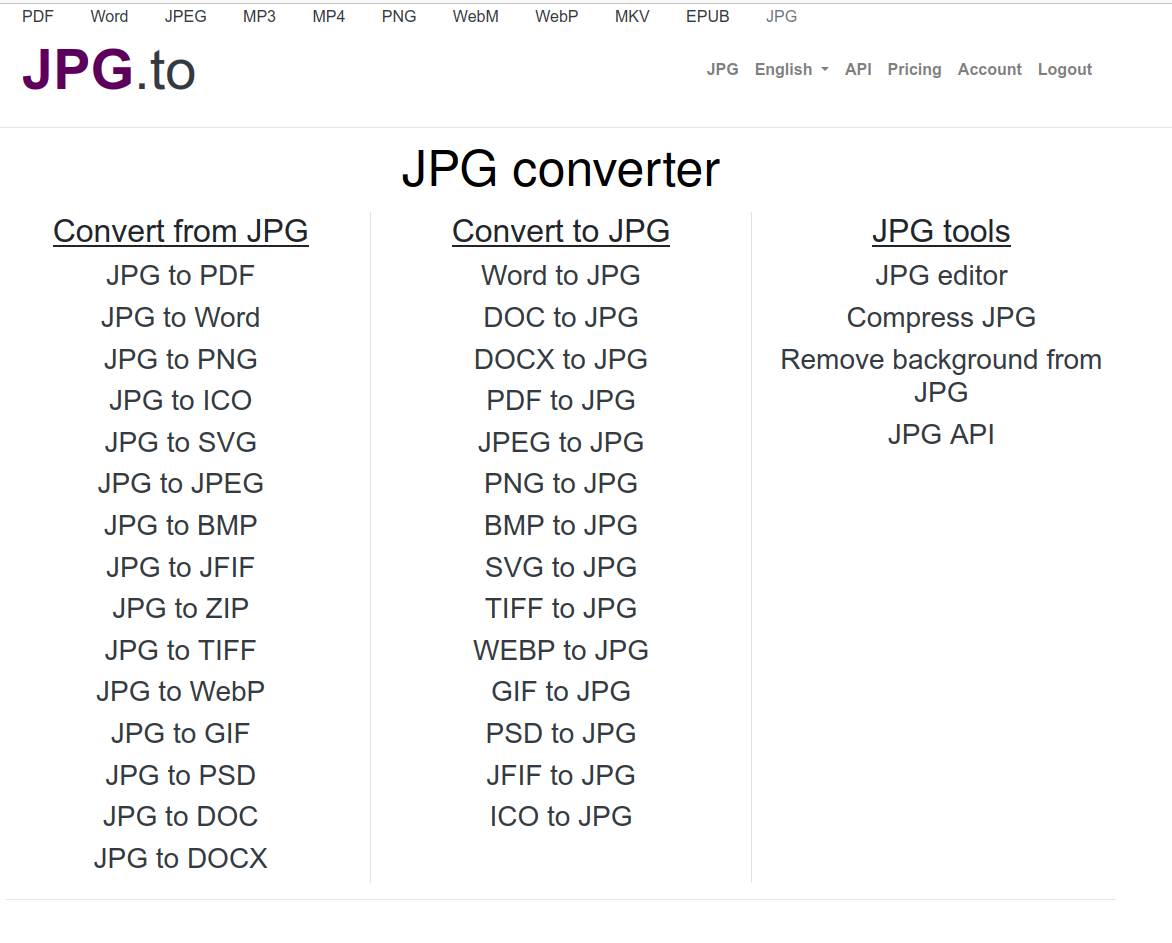Viewport: 1172px width, 943px height.
Task: Open the JPG to Word converter
Action: (180, 317)
